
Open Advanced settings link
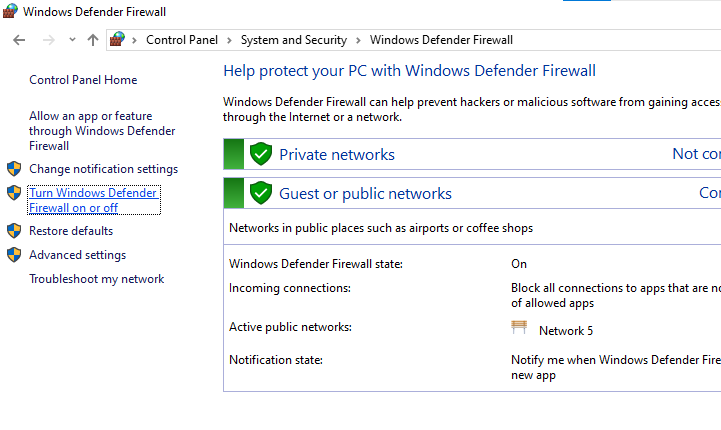click(x=77, y=255)
